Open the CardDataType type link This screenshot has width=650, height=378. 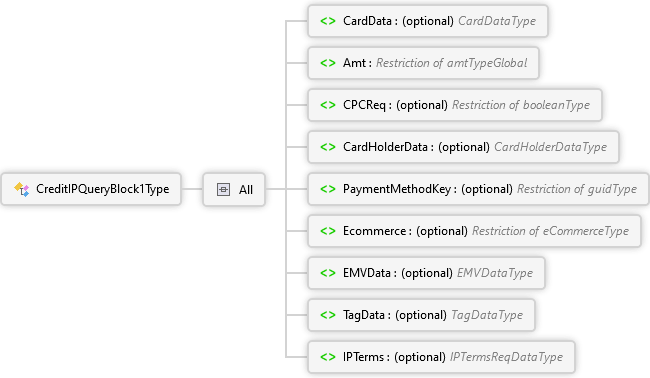tap(497, 21)
